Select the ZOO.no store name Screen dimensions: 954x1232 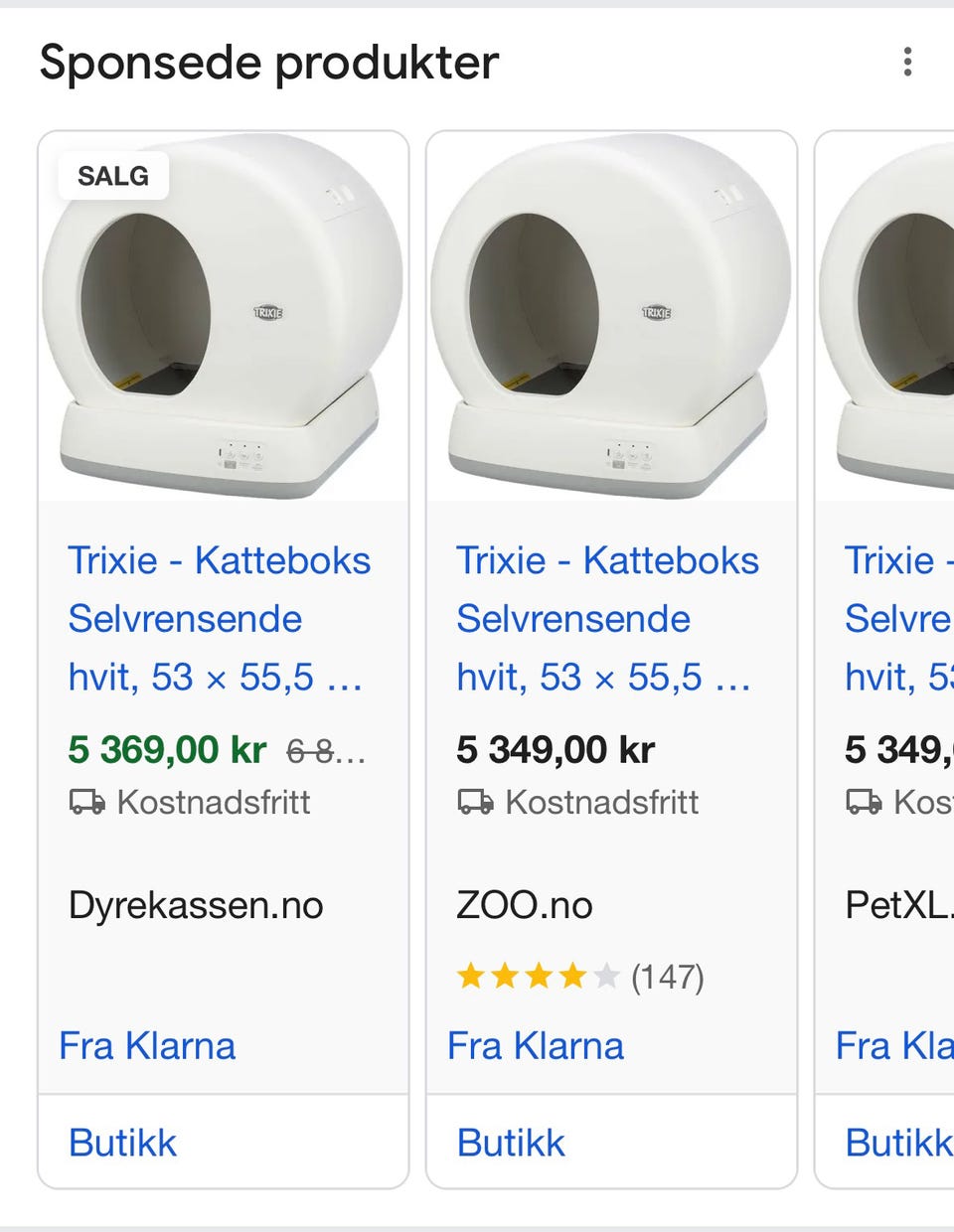[525, 905]
